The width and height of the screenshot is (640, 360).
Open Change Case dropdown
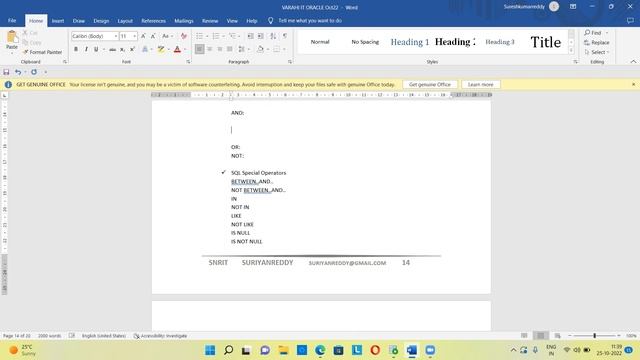pyautogui.click(x=167, y=36)
